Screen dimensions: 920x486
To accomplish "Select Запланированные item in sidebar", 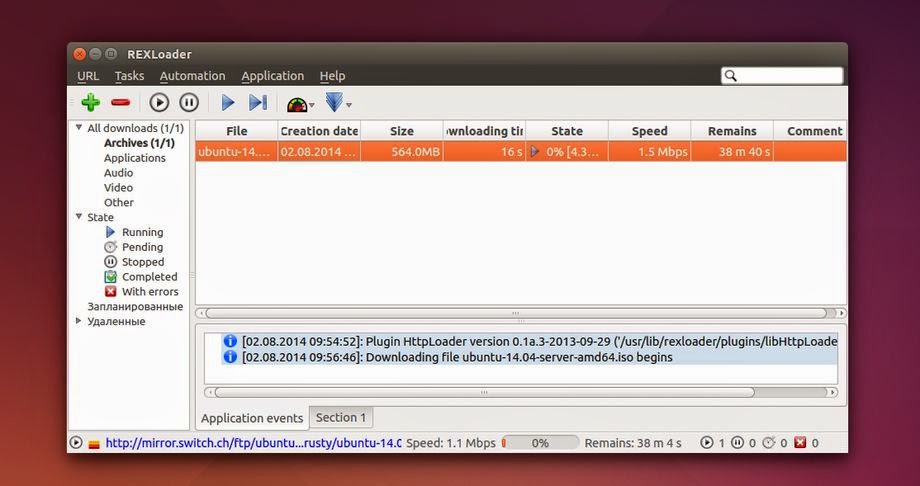I will pos(135,306).
